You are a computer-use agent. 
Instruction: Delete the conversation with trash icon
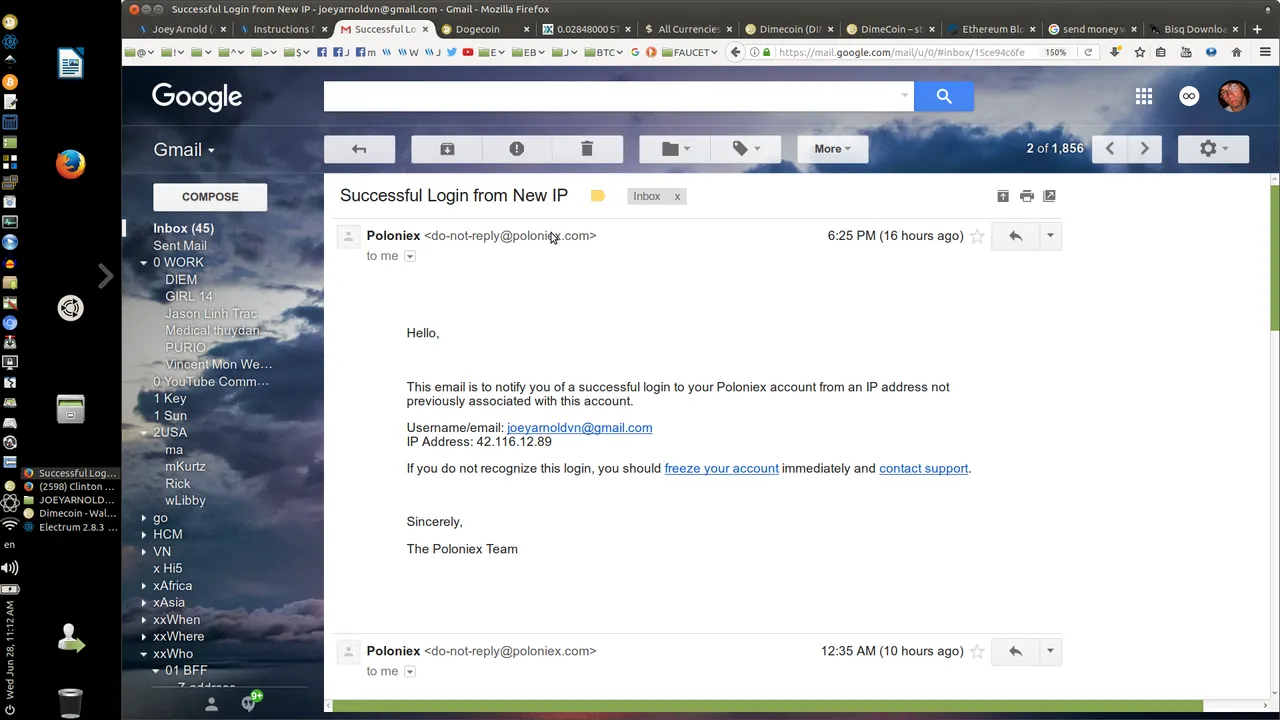587,149
